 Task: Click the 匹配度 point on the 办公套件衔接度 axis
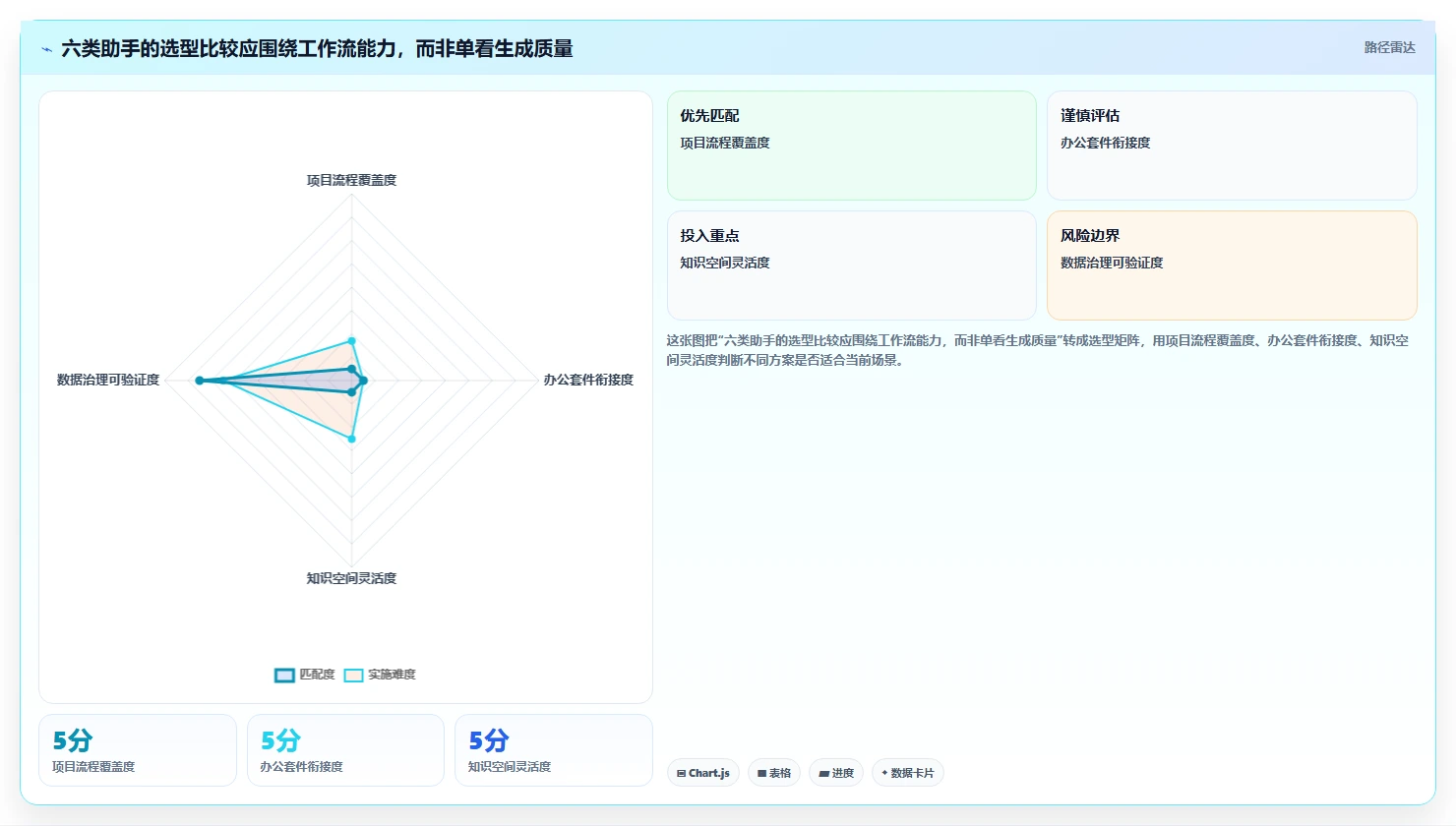363,381
